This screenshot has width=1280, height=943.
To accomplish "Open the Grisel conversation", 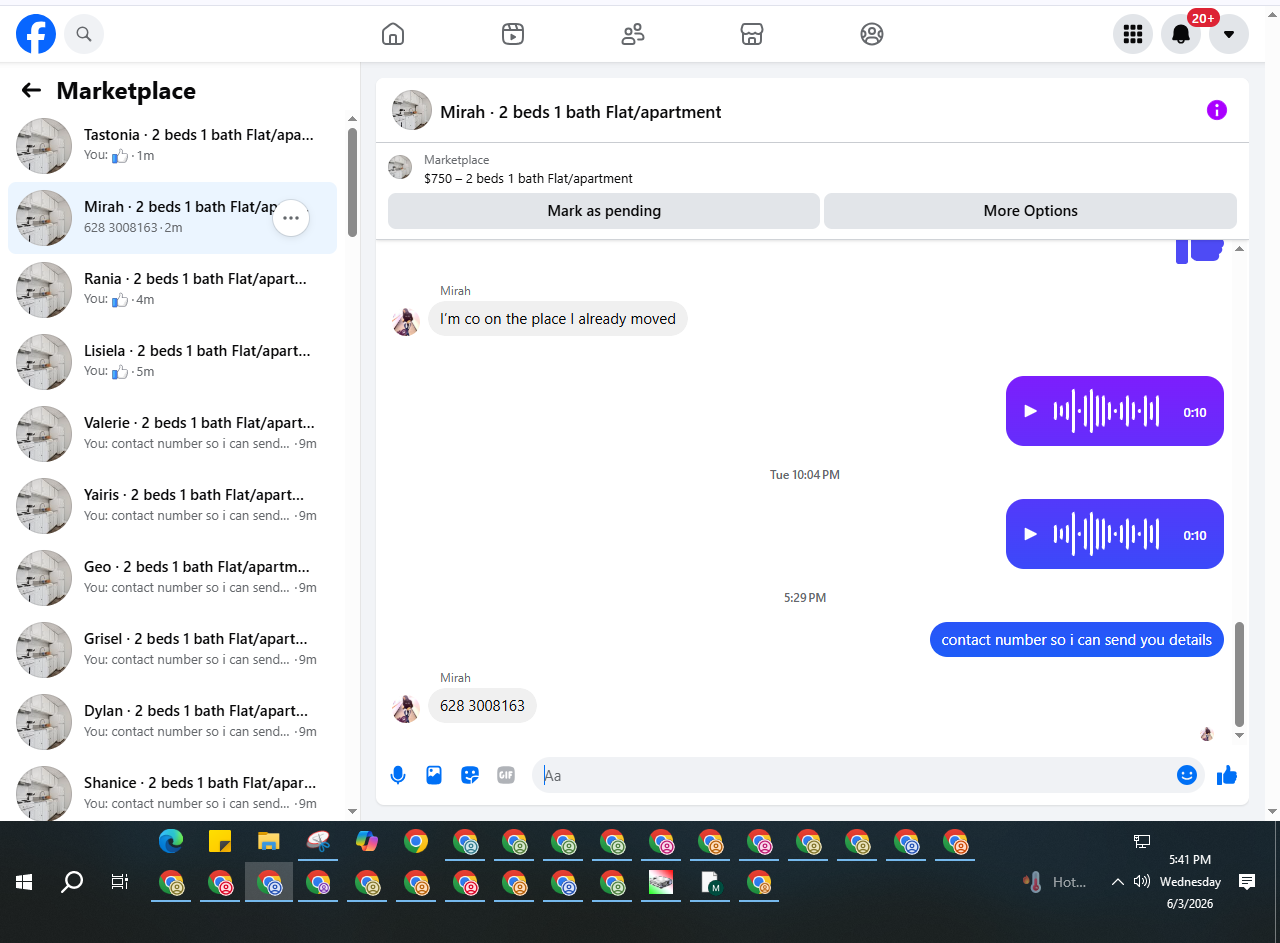I will [x=172, y=650].
